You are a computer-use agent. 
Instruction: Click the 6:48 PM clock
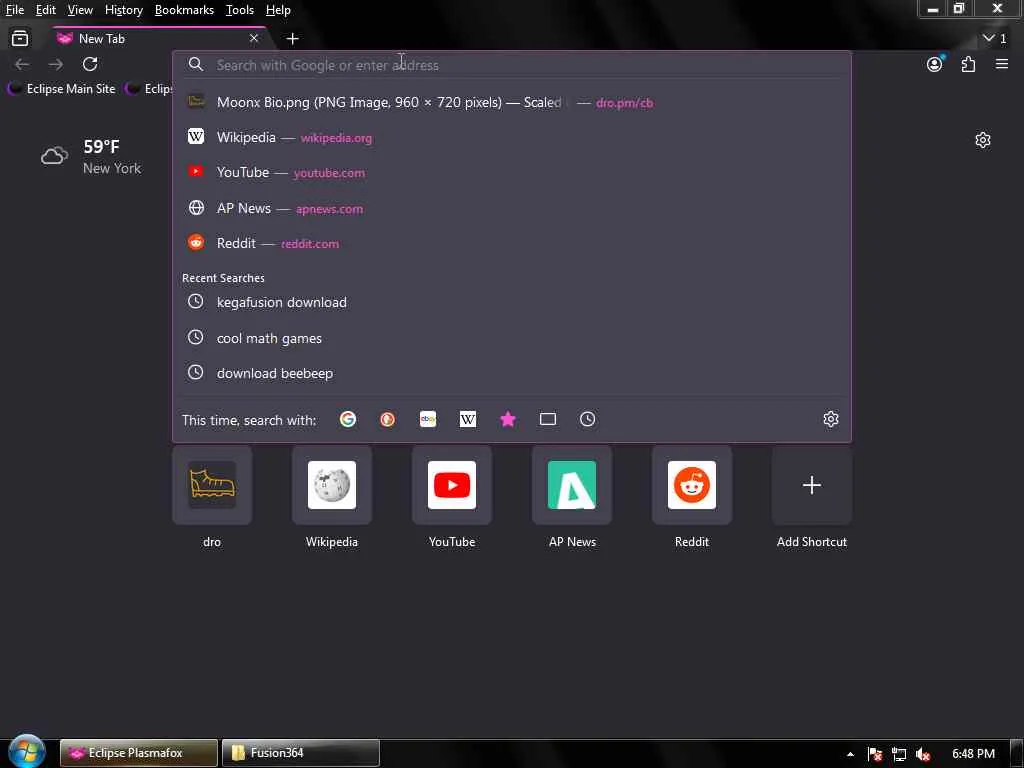coord(973,754)
